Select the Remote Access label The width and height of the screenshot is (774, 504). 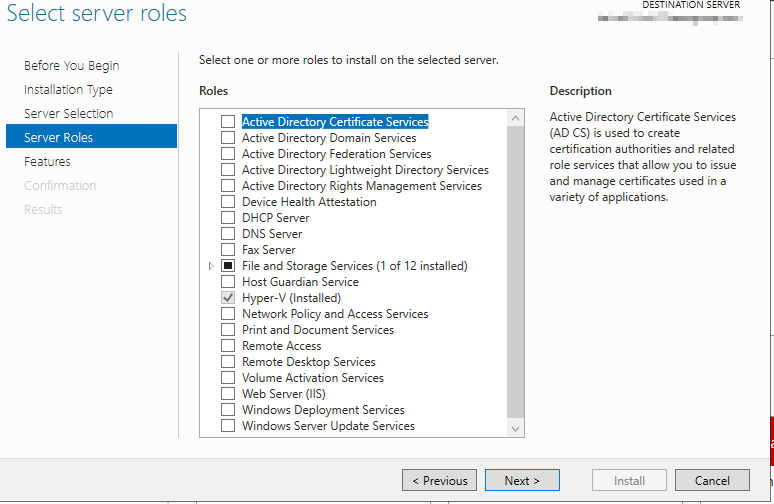281,346
